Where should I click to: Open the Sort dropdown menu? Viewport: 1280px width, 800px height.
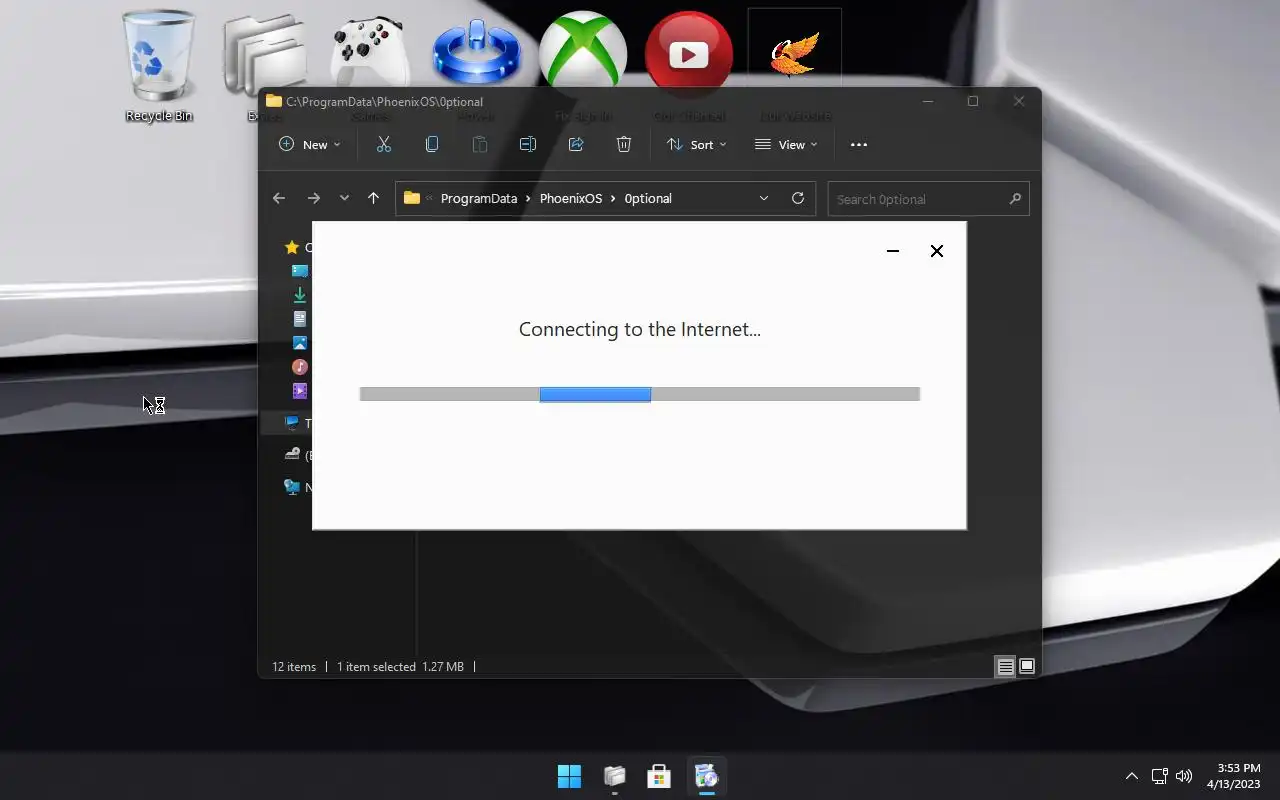tap(697, 144)
